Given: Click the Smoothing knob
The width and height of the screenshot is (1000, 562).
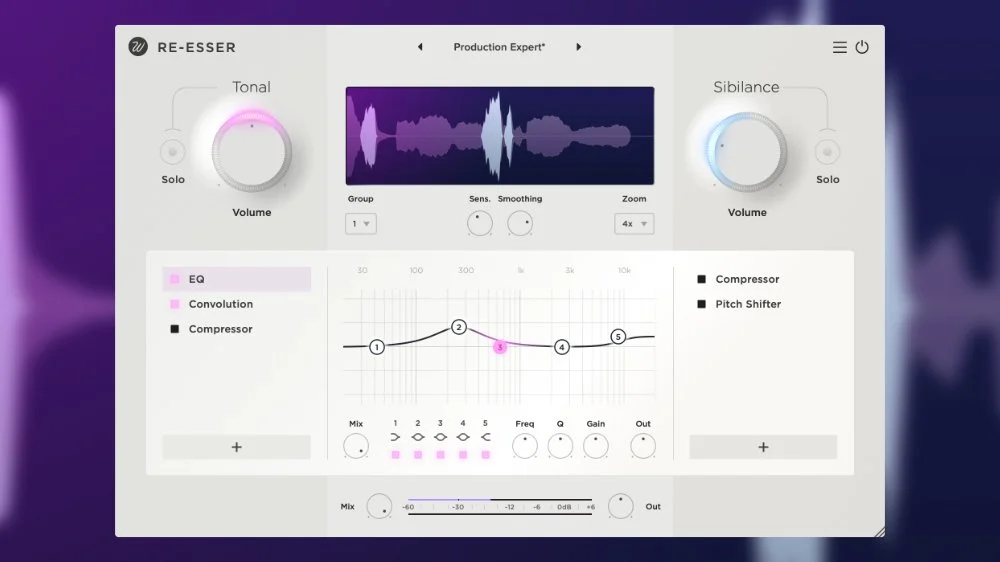Looking at the screenshot, I should (520, 223).
